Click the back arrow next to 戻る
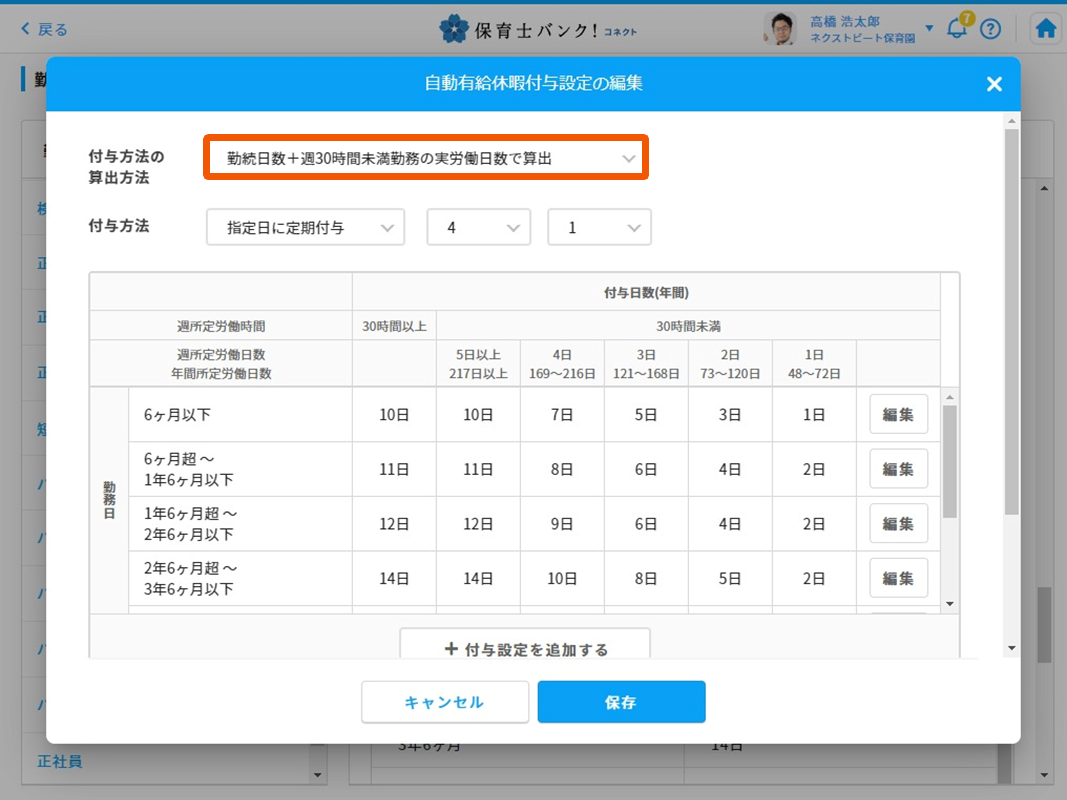The height and width of the screenshot is (800, 1067). (x=23, y=29)
